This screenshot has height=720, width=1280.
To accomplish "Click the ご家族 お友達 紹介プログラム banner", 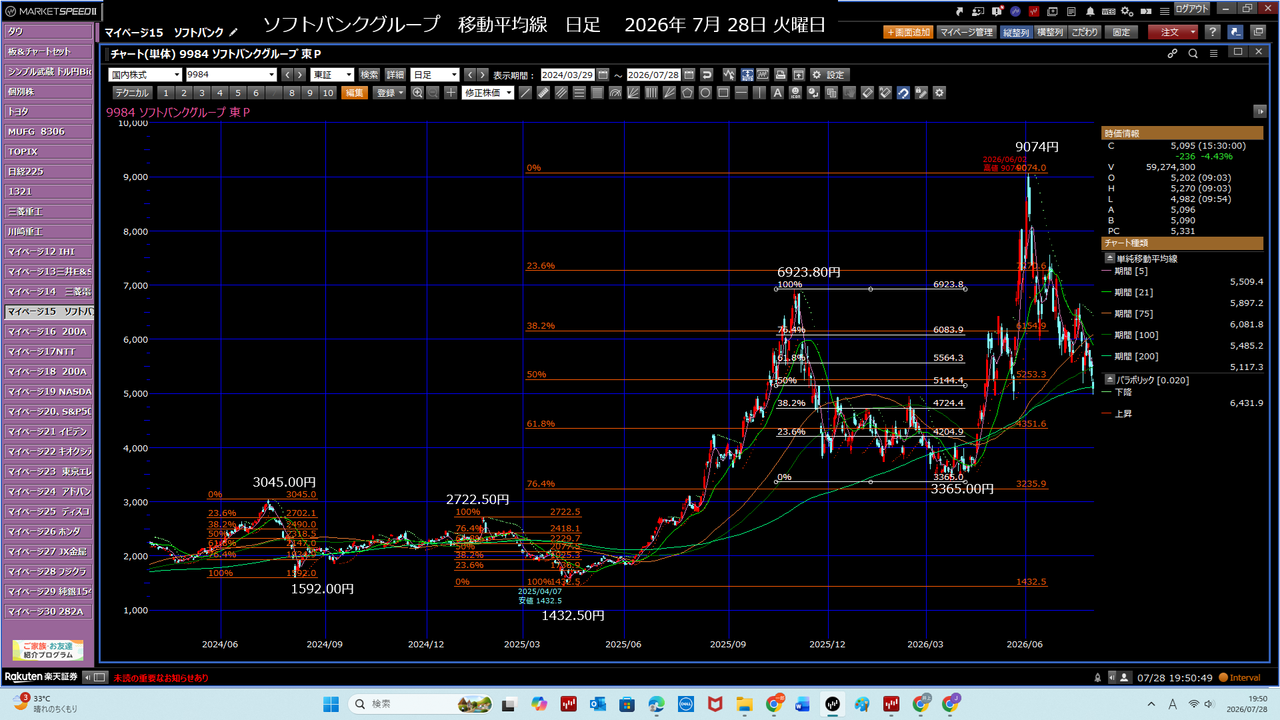I will click(x=48, y=650).
